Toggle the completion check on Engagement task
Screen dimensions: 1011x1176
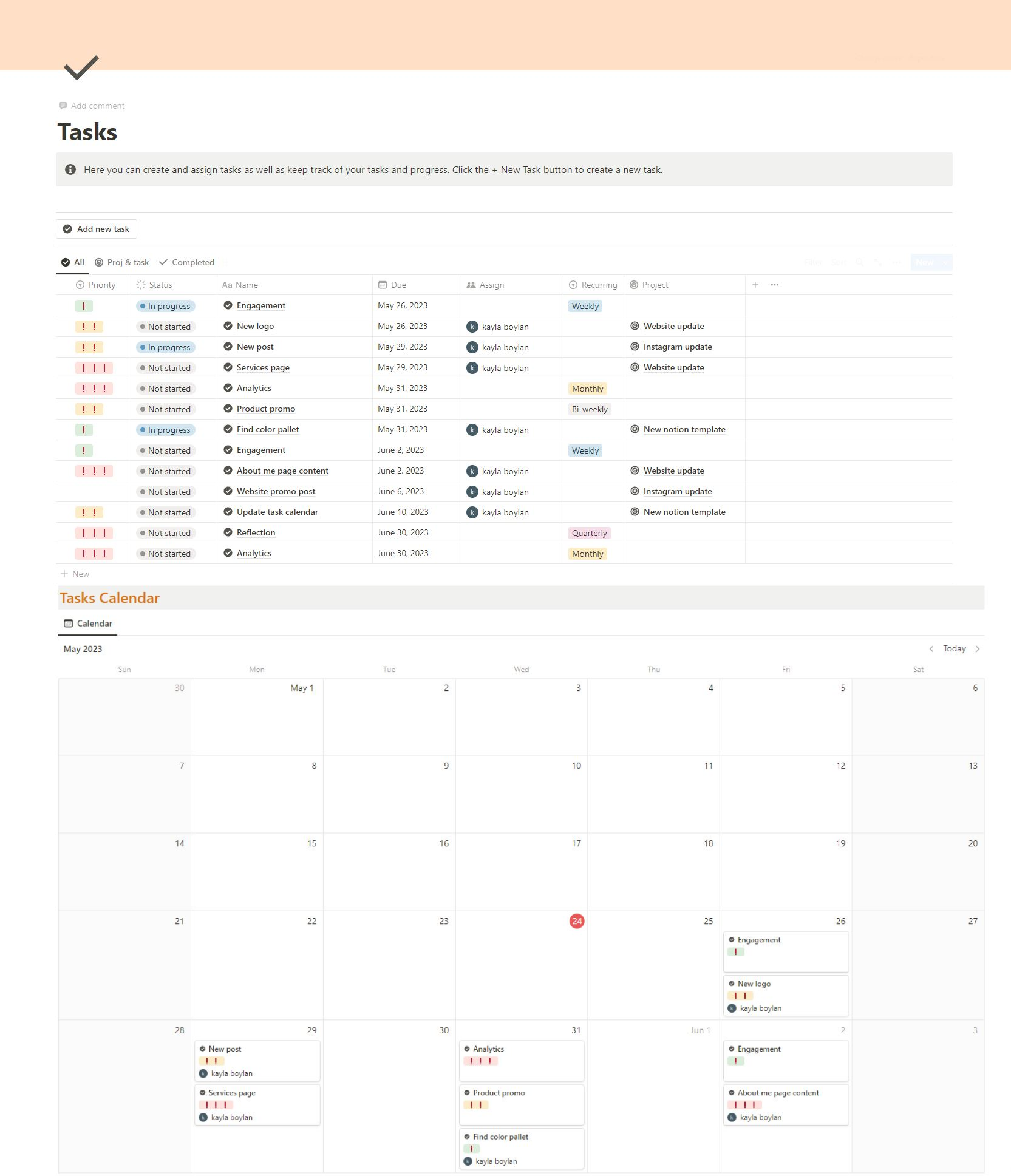(228, 305)
